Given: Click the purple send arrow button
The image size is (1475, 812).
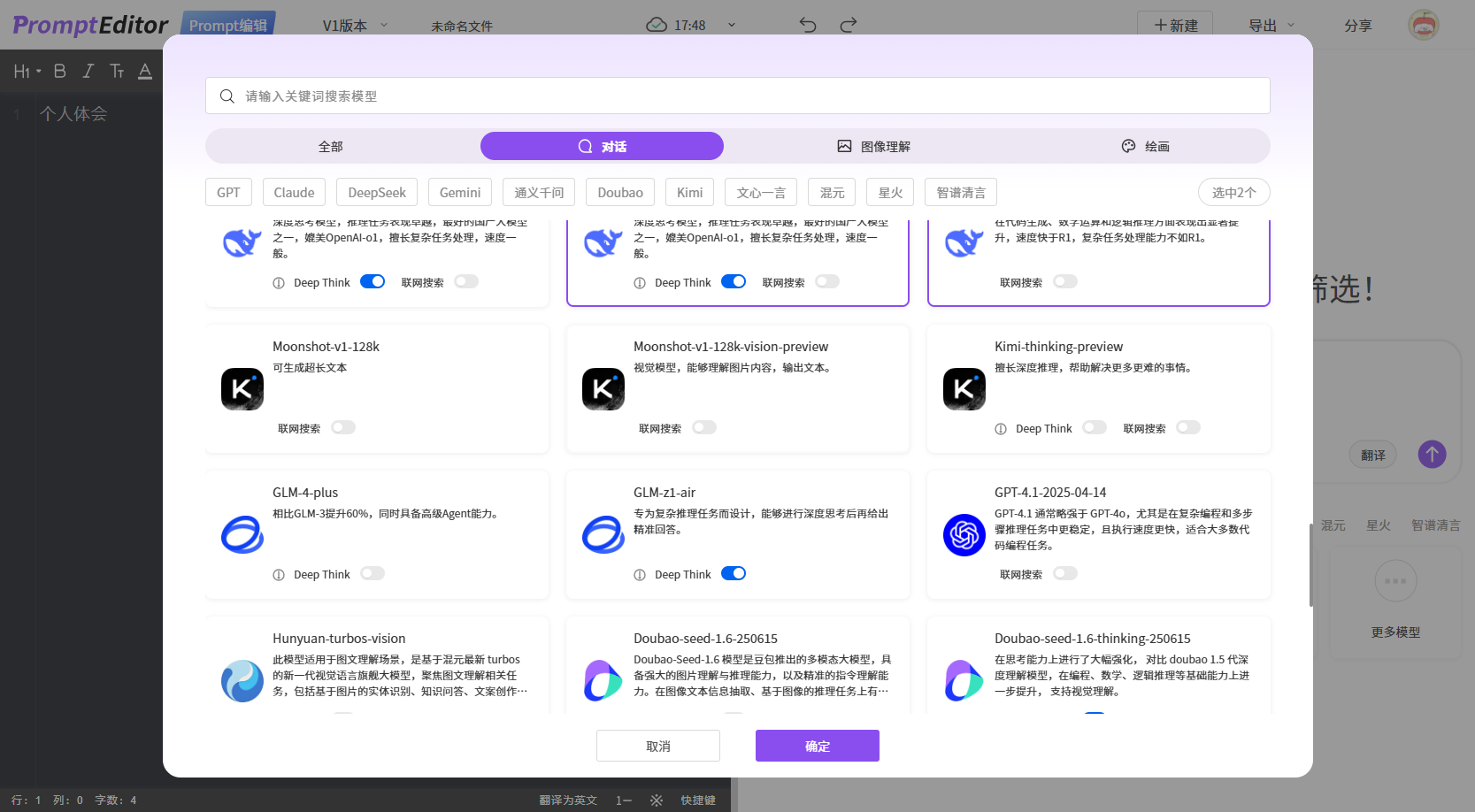Looking at the screenshot, I should (1432, 455).
